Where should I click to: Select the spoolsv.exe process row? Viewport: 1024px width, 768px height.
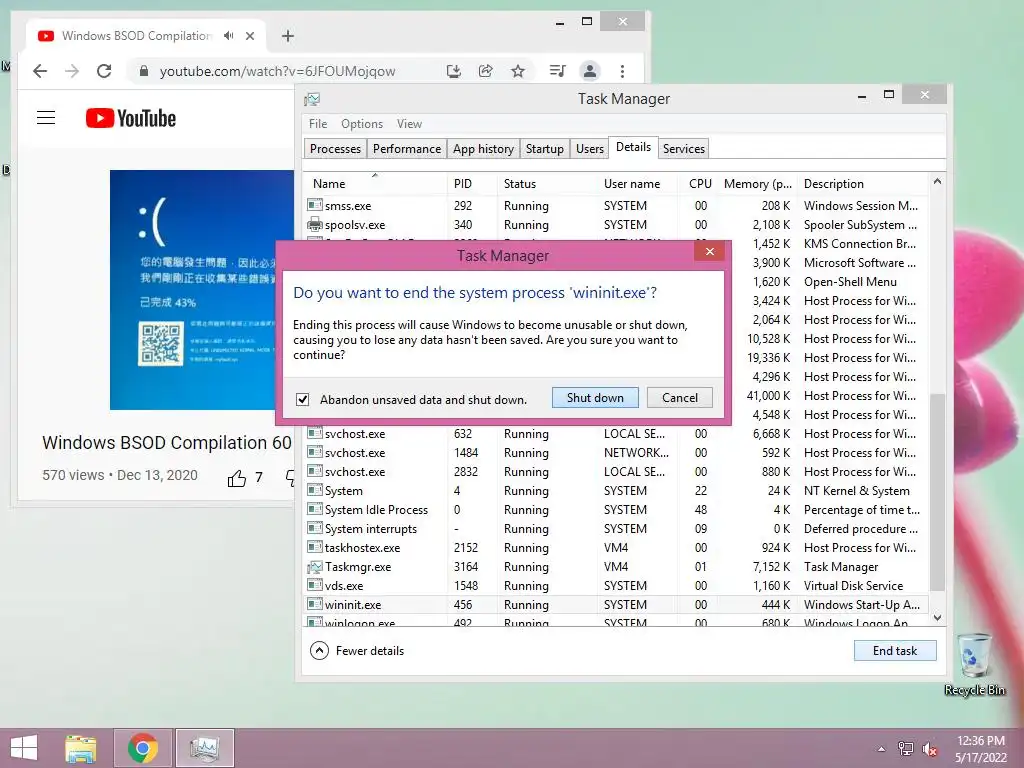(x=616, y=225)
